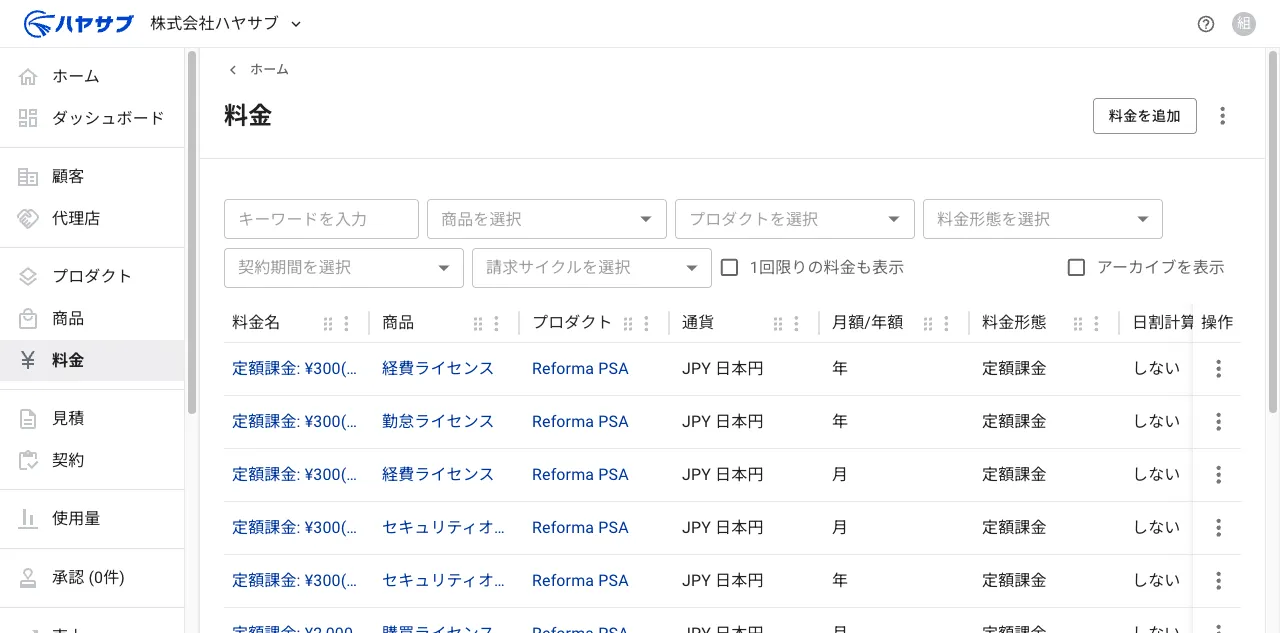Screen dimensions: 1280x633
Task: Expand the 株式会社ハヤサブ company switcher
Action: tap(226, 23)
